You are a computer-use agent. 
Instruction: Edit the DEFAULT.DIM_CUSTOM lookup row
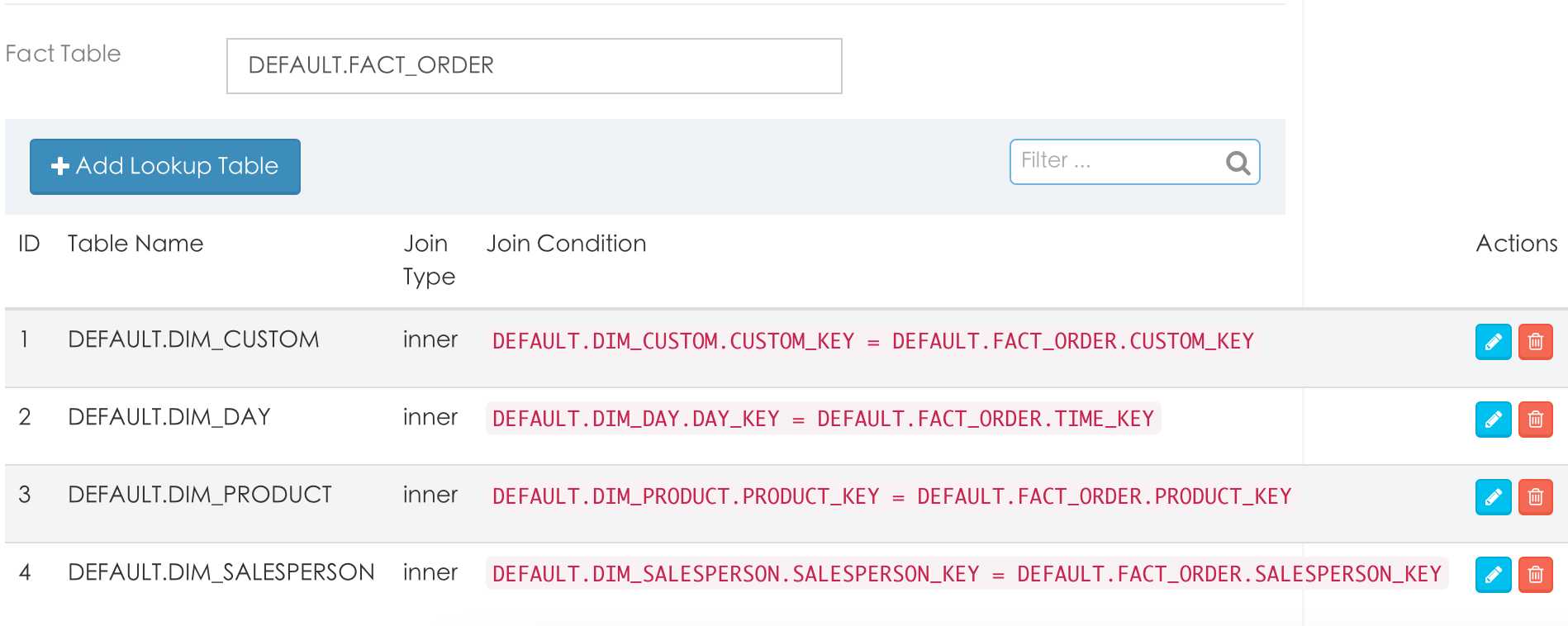coord(1493,342)
